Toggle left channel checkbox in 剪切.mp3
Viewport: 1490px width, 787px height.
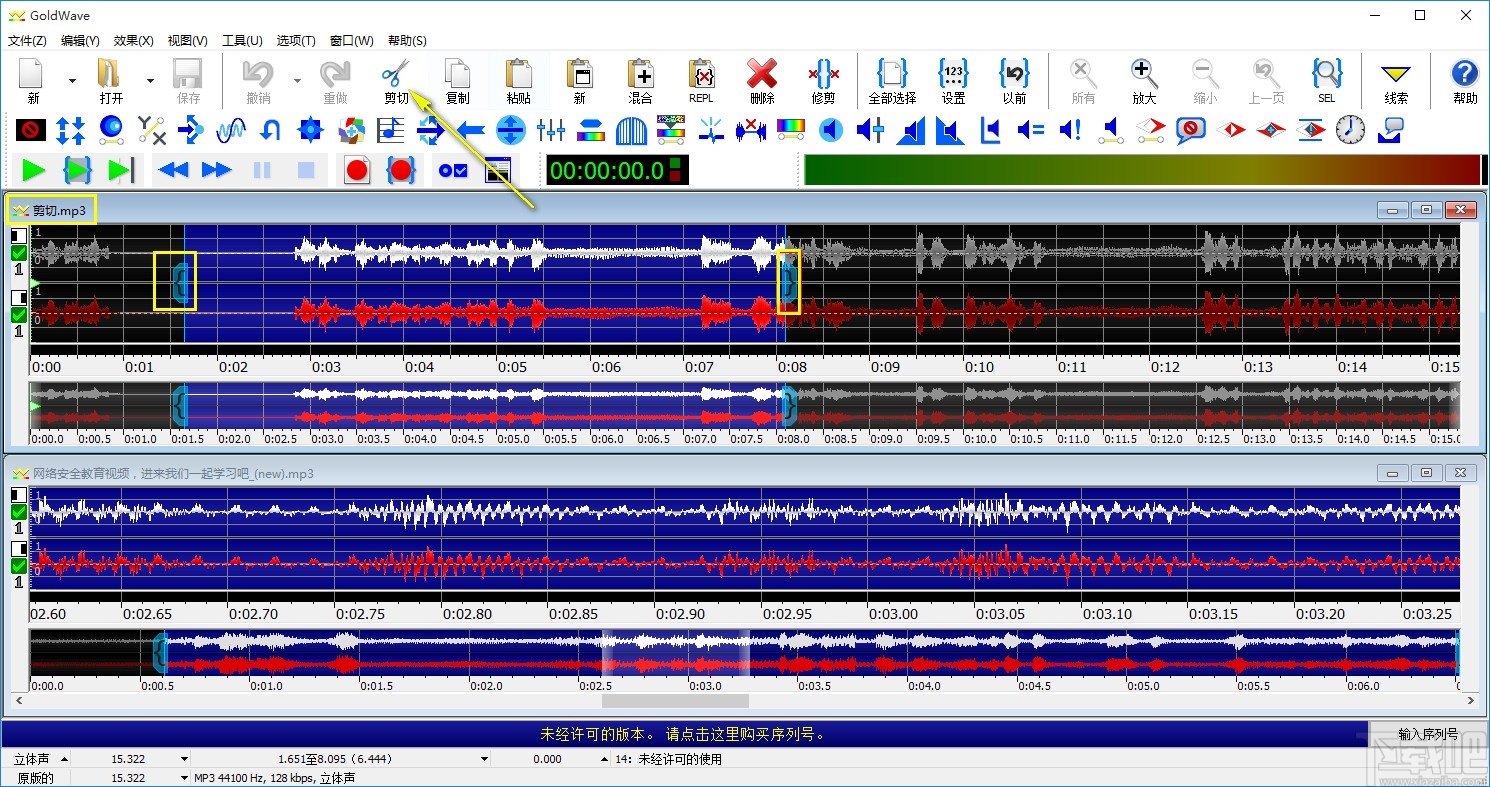pyautogui.click(x=19, y=254)
